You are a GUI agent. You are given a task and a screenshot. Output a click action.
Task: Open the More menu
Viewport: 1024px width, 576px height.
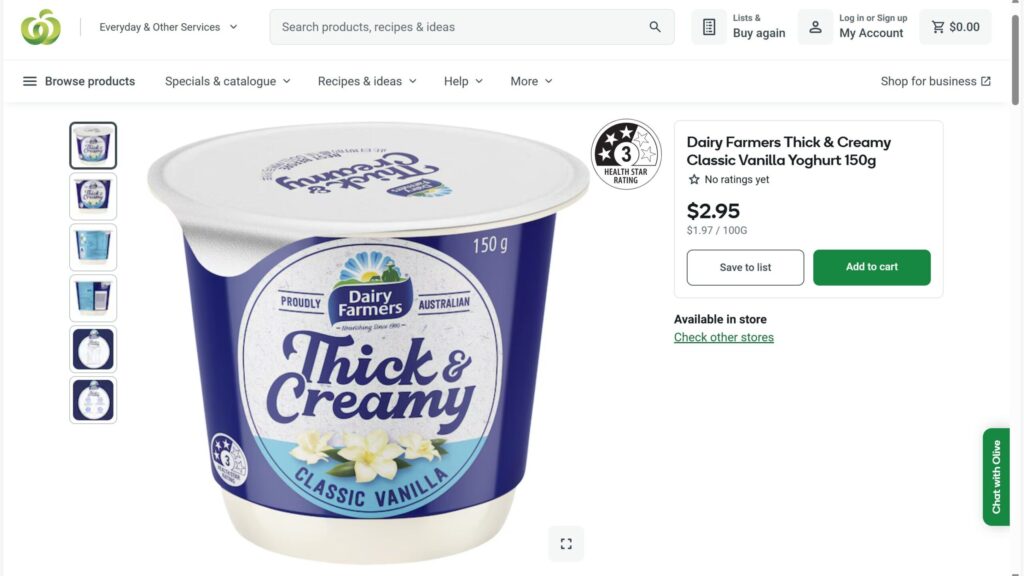(x=531, y=81)
